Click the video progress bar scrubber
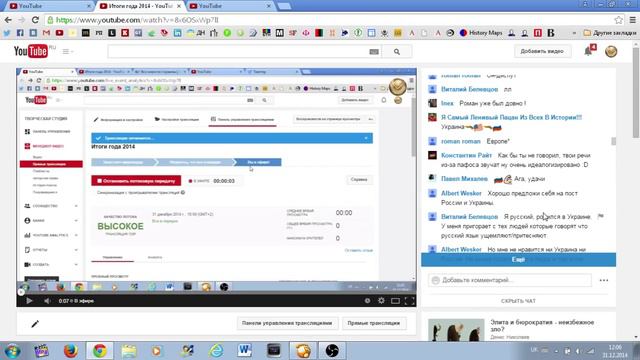 20,292
